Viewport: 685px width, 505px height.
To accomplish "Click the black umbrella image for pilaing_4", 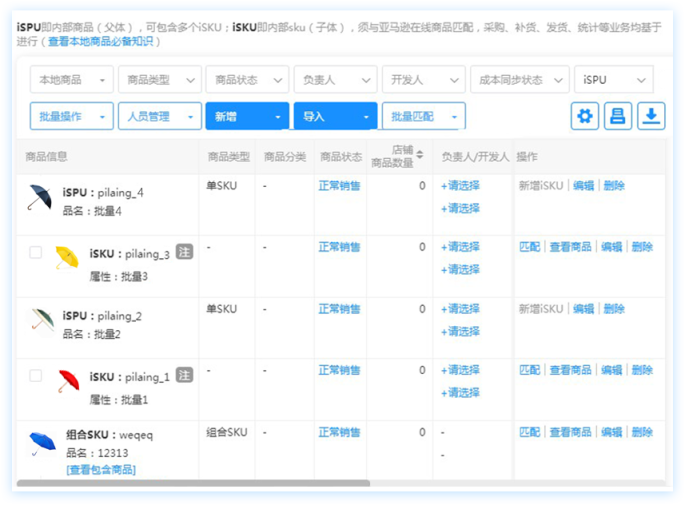I will point(40,197).
